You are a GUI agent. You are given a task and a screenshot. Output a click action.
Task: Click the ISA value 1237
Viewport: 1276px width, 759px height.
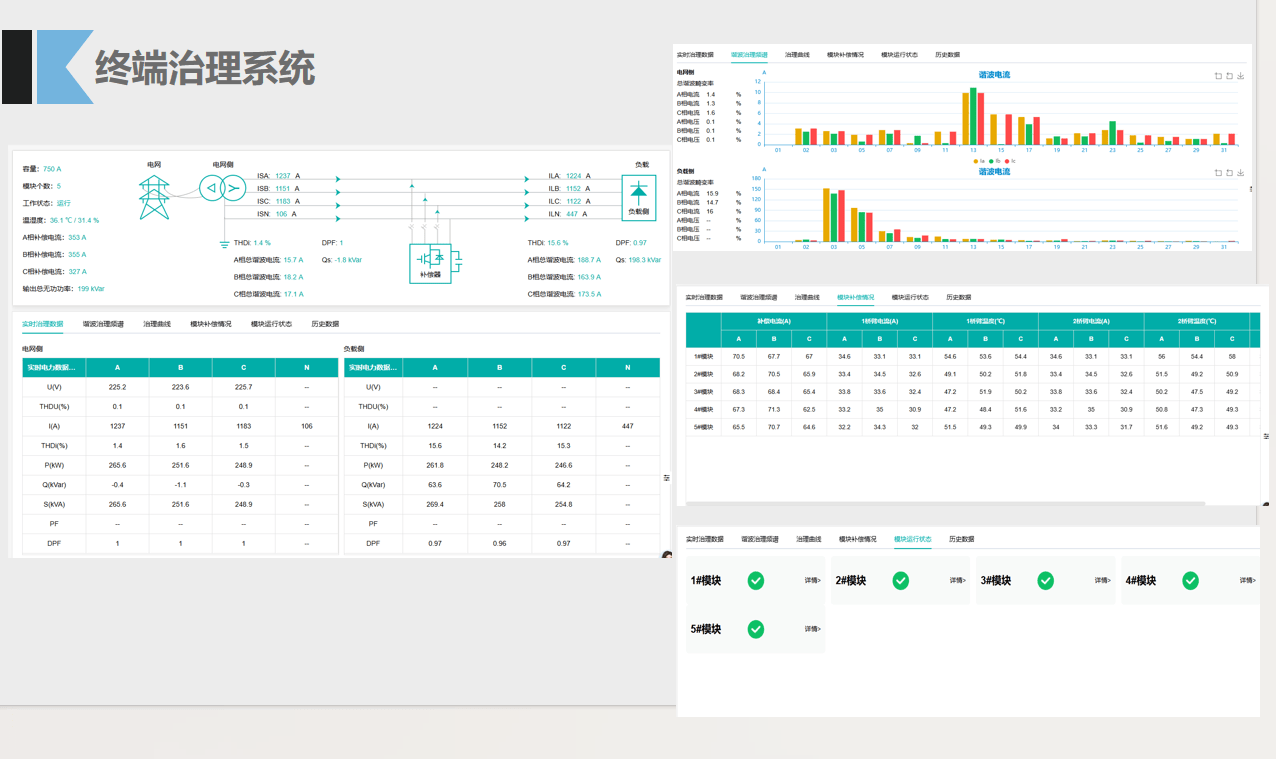pyautogui.click(x=283, y=175)
